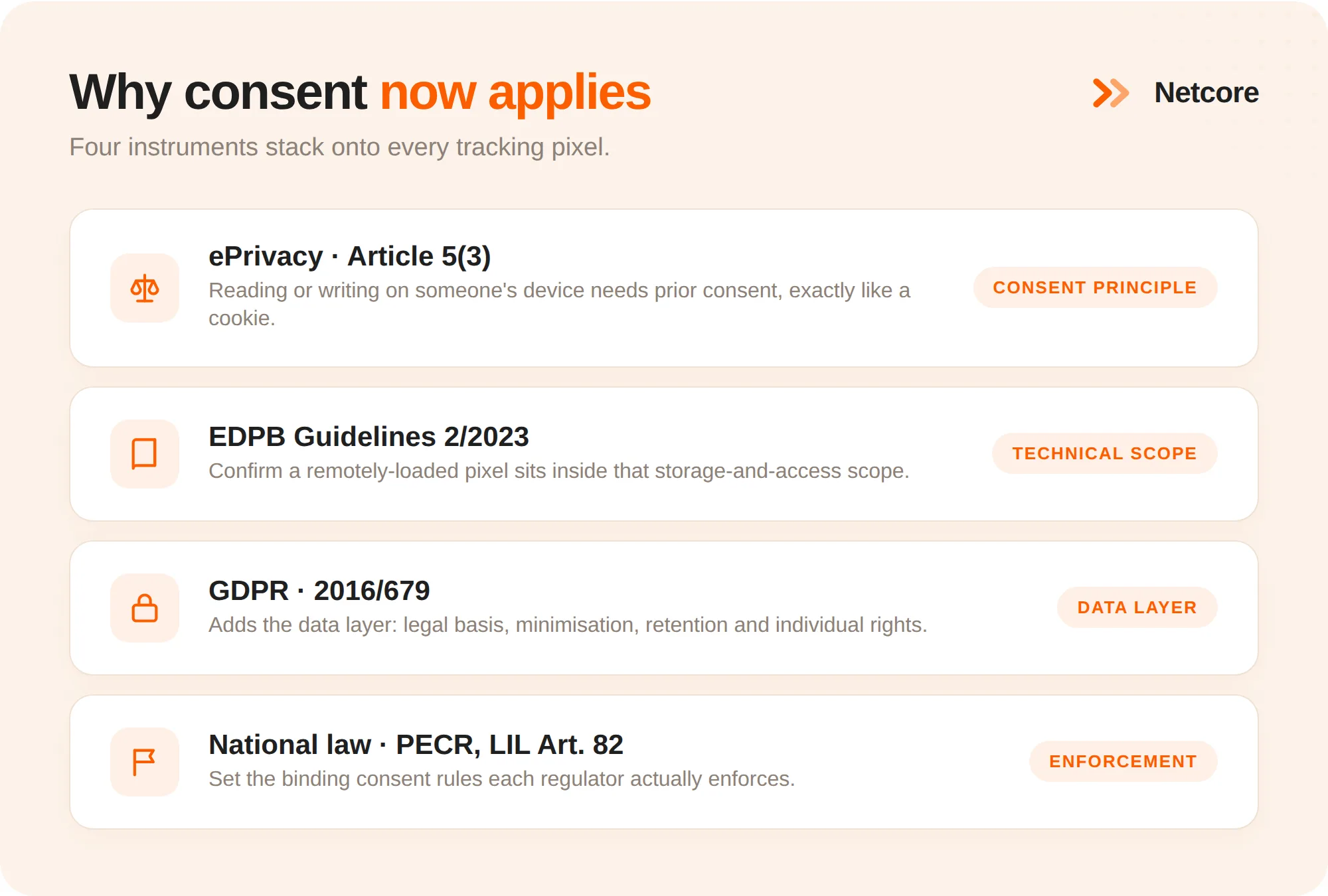Click the flag icon beside National law
1328x896 pixels.
click(145, 762)
